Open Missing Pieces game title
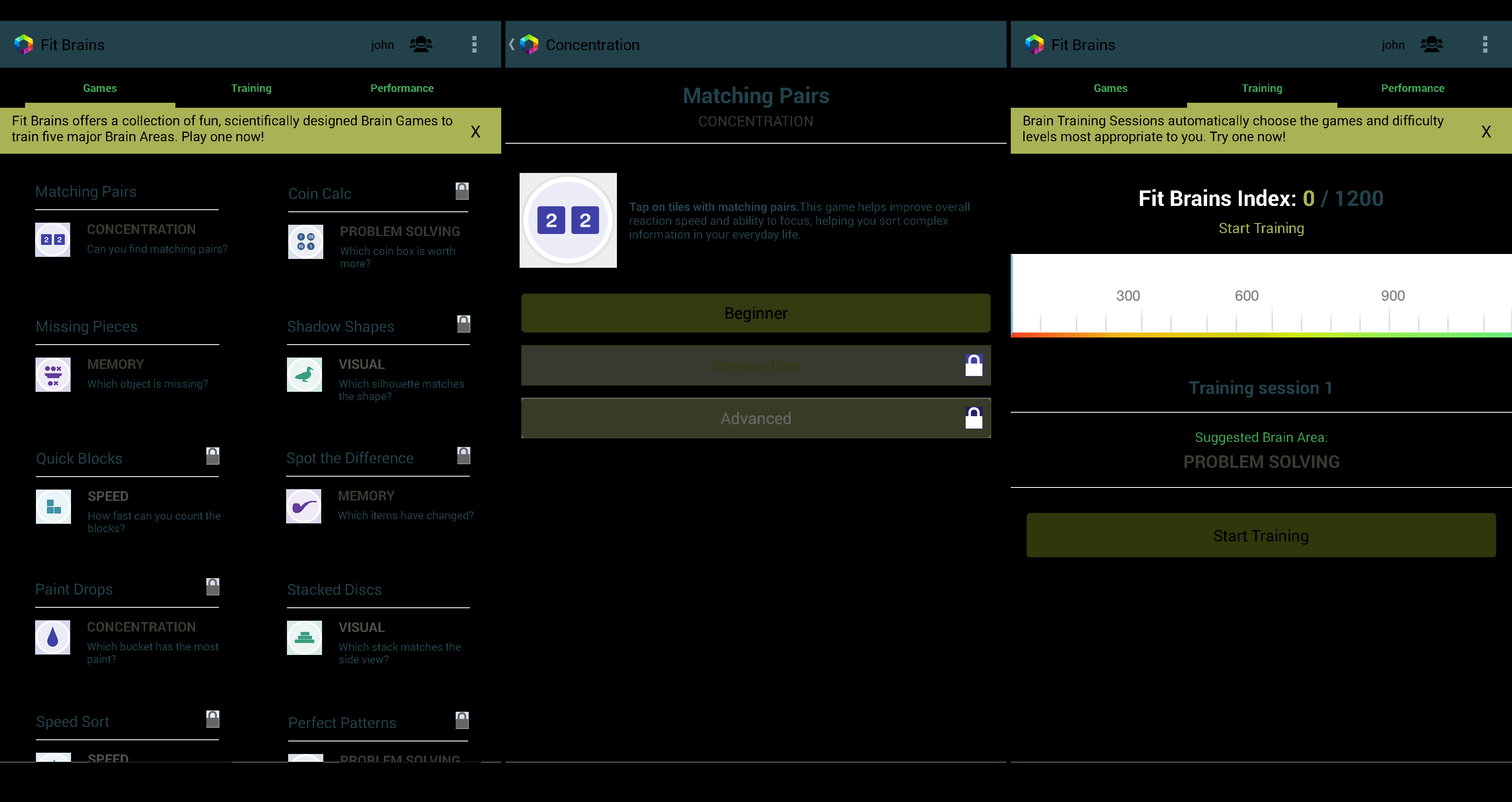1512x802 pixels. coord(86,326)
